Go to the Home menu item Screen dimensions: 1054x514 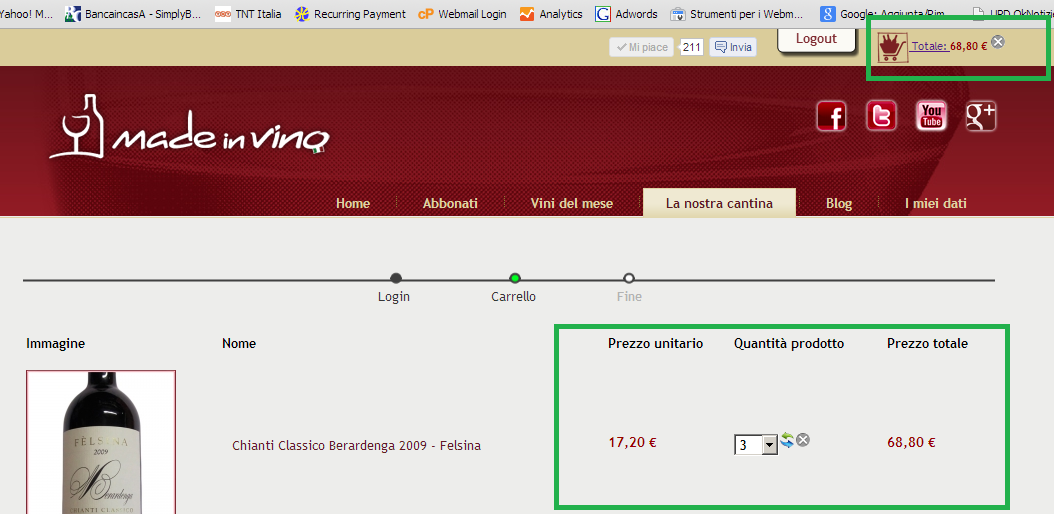pyautogui.click(x=353, y=203)
